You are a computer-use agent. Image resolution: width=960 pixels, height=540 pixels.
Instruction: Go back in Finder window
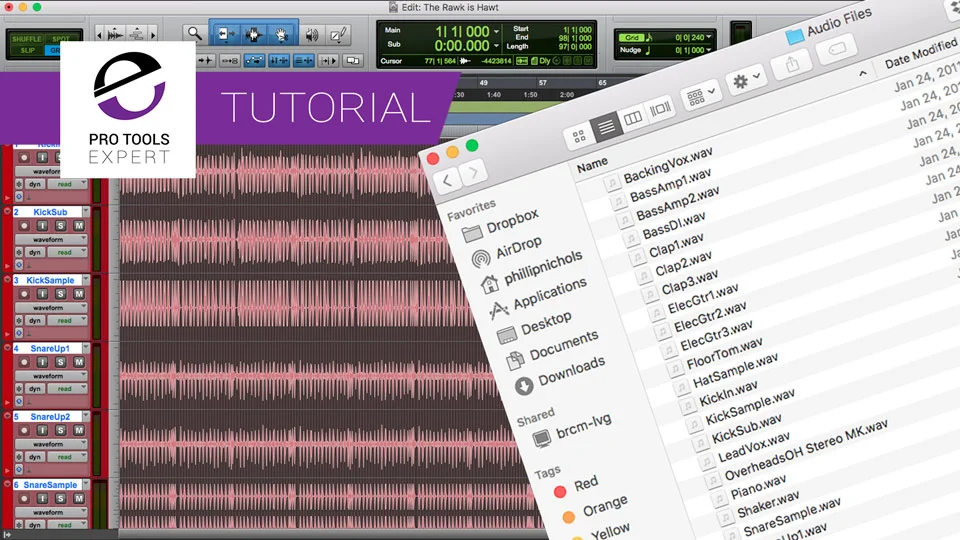pyautogui.click(x=448, y=181)
